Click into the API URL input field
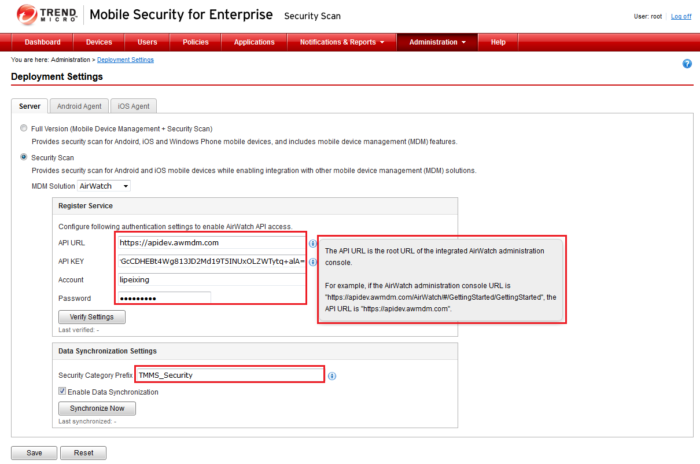Viewport: 700px width, 464px height. coord(212,242)
